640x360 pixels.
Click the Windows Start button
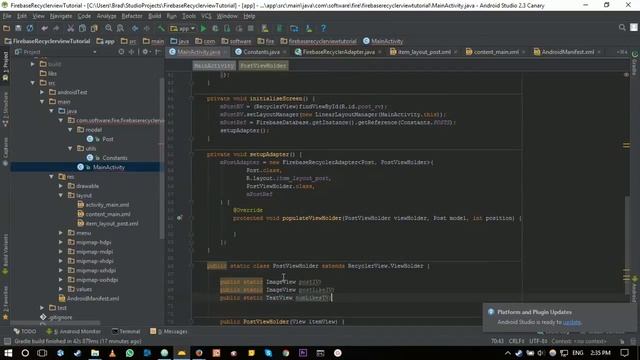pyautogui.click(x=8, y=353)
